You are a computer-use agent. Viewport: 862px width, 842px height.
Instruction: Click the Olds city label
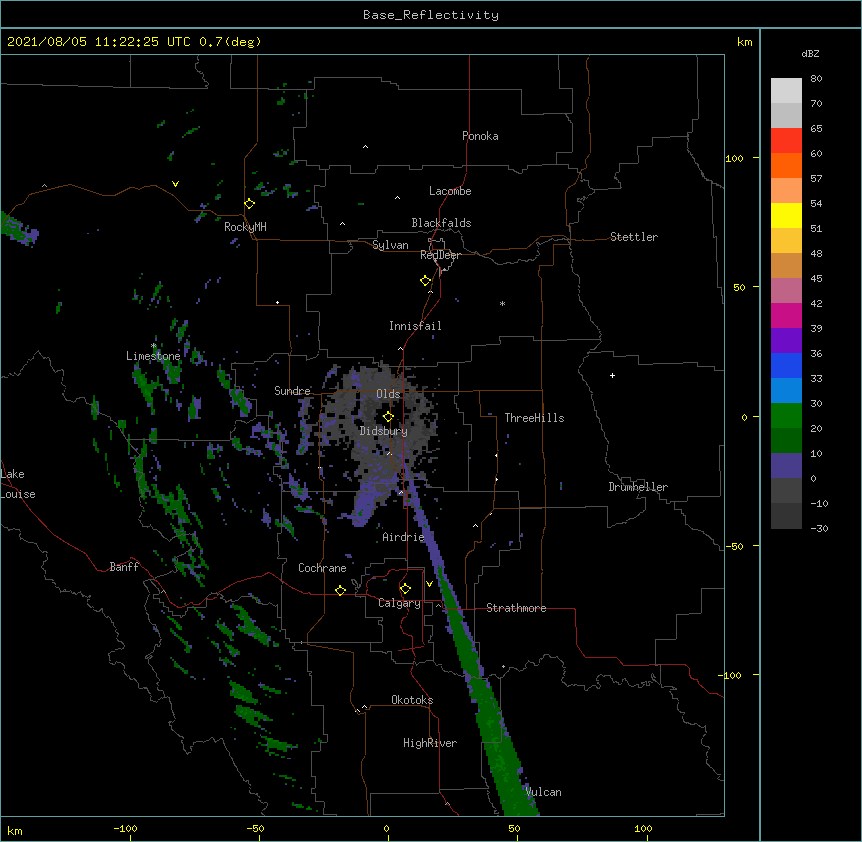click(x=388, y=394)
